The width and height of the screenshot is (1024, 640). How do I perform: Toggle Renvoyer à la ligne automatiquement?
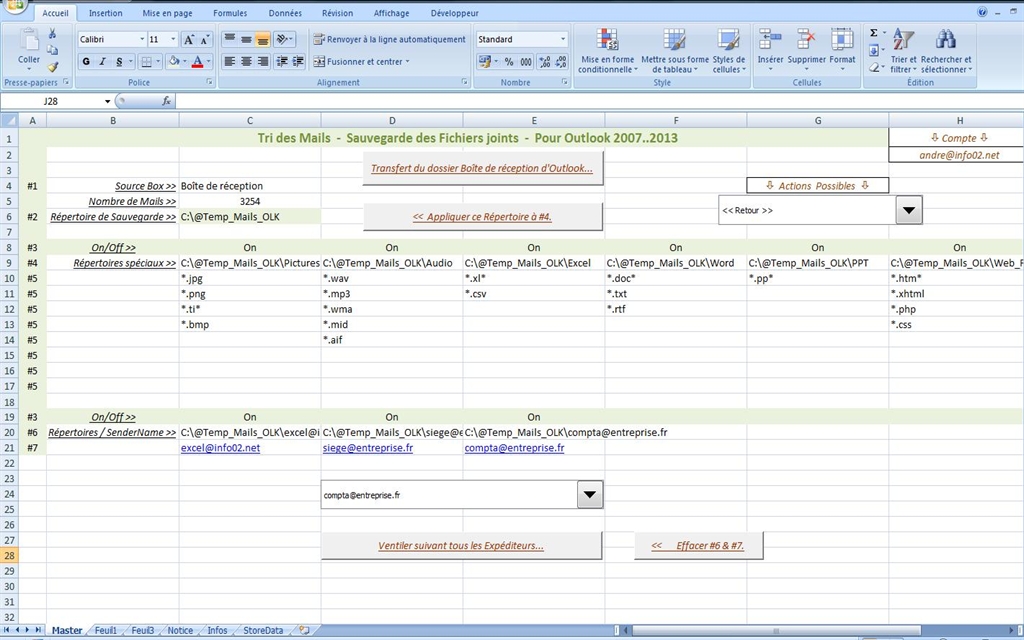(389, 39)
